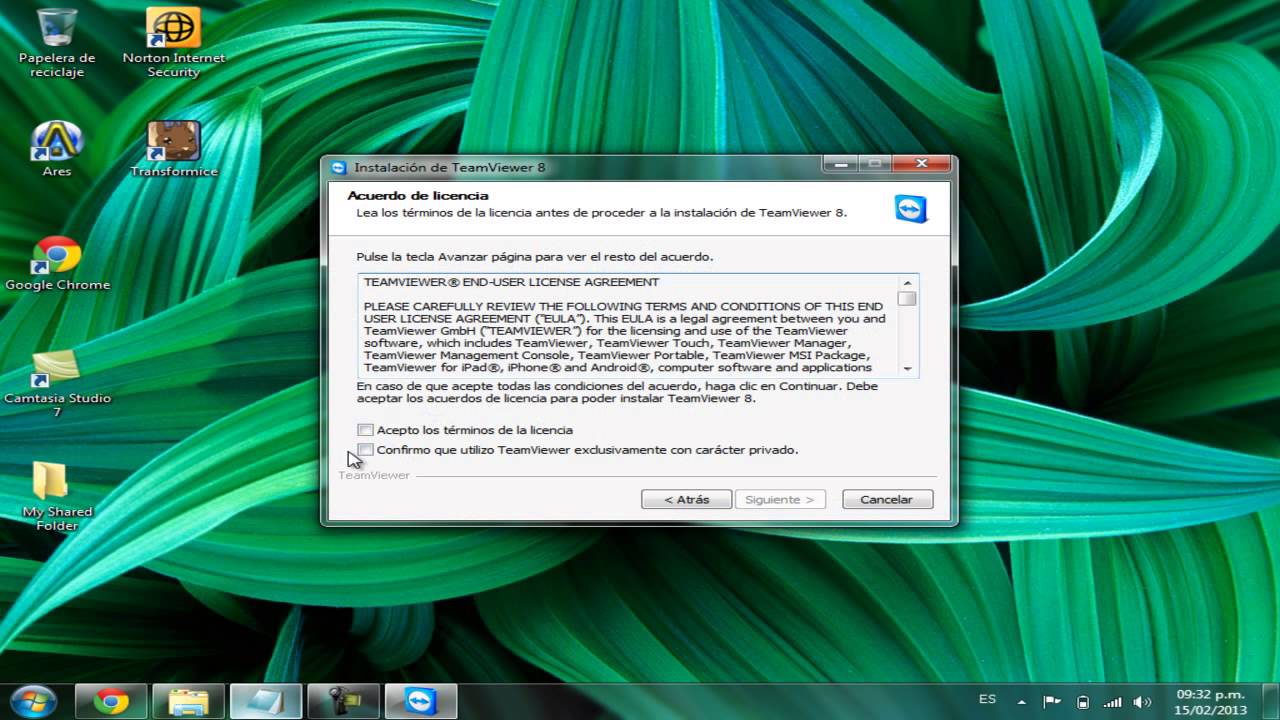
Task: Open the TeamViewer taskbar icon
Action: 421,701
